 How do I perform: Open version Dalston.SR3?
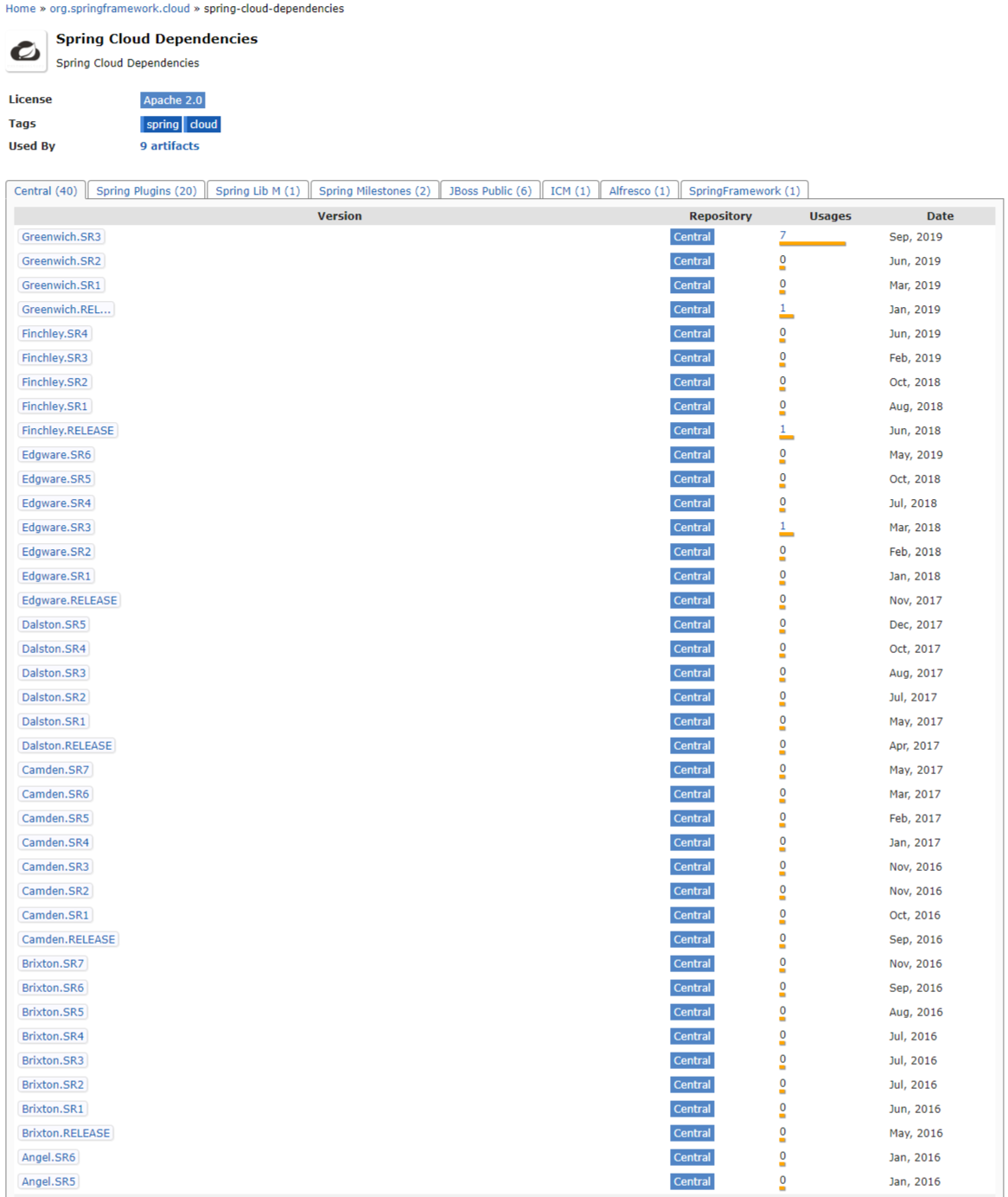[54, 673]
